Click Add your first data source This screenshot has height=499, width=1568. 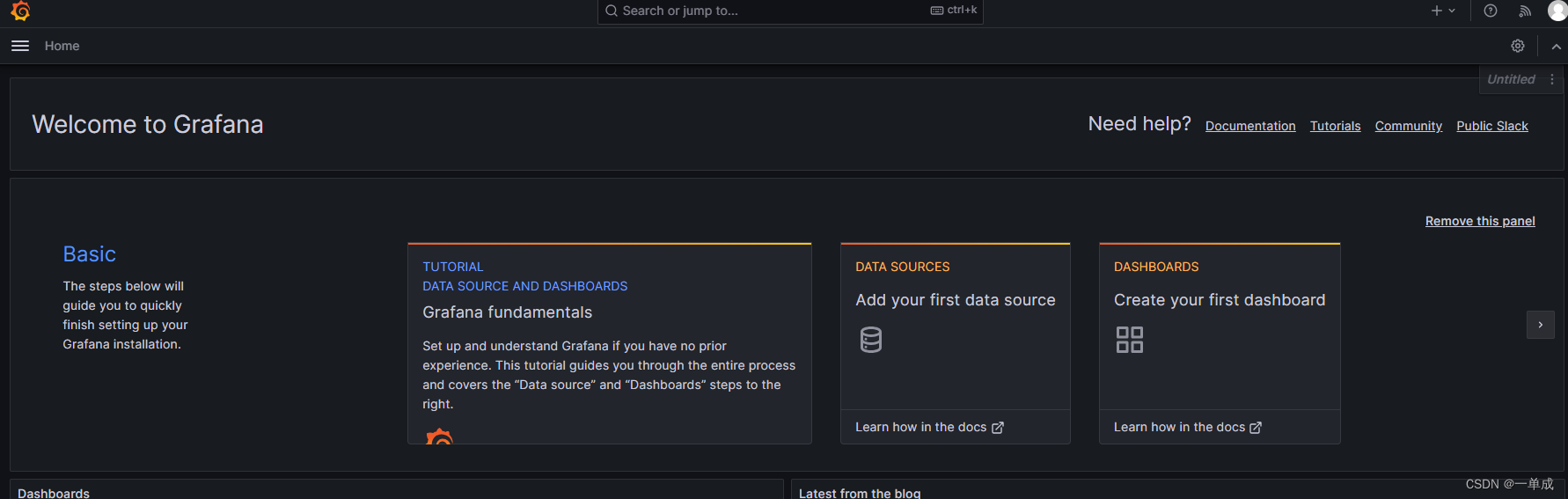coord(956,300)
